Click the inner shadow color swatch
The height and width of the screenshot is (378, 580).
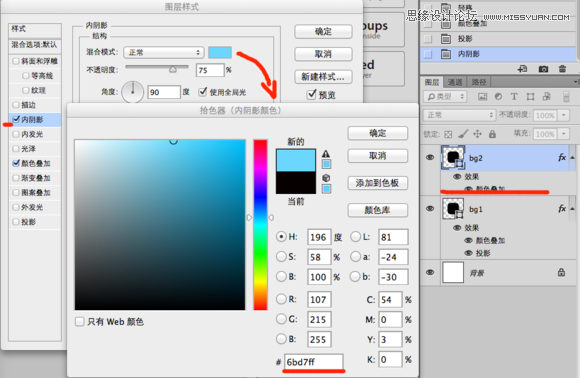tap(220, 53)
